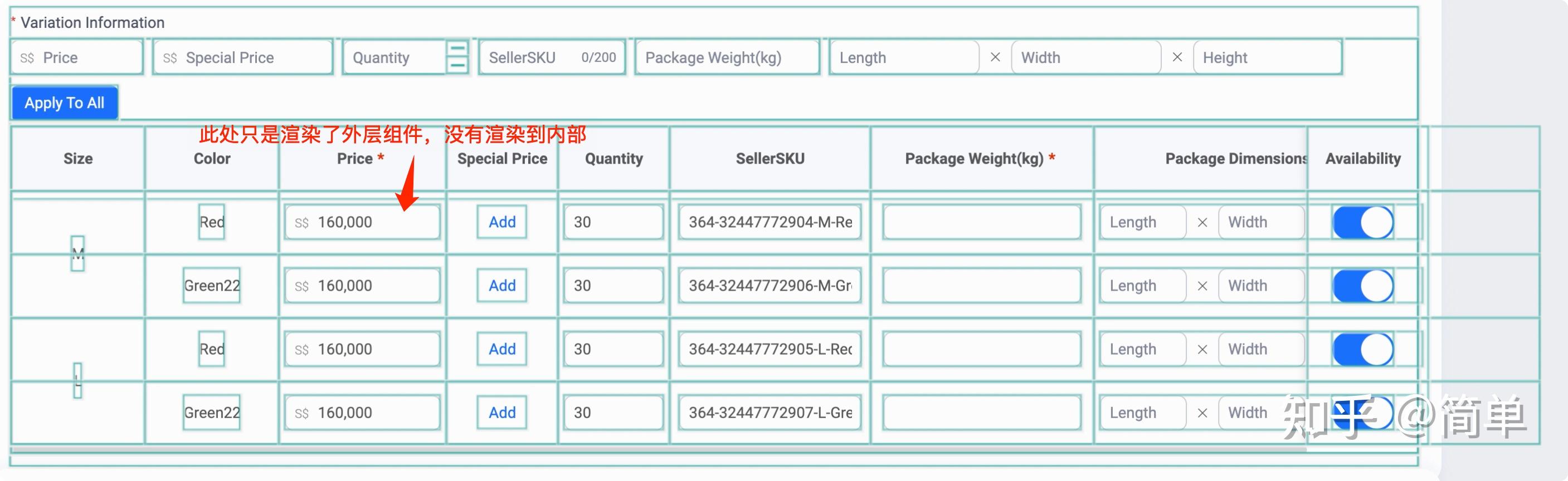Image resolution: width=1568 pixels, height=481 pixels.
Task: Click the Apply To All button
Action: (x=65, y=103)
